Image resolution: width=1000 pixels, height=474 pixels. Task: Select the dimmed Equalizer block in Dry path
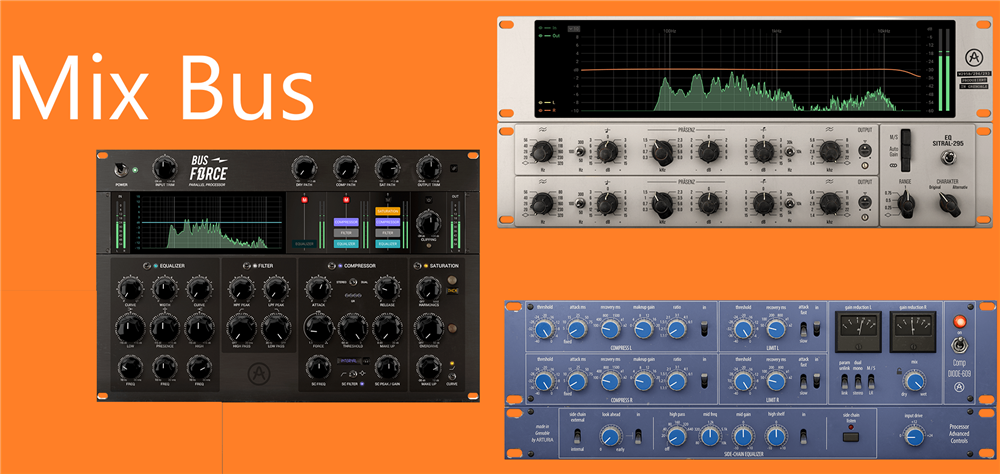[x=304, y=244]
